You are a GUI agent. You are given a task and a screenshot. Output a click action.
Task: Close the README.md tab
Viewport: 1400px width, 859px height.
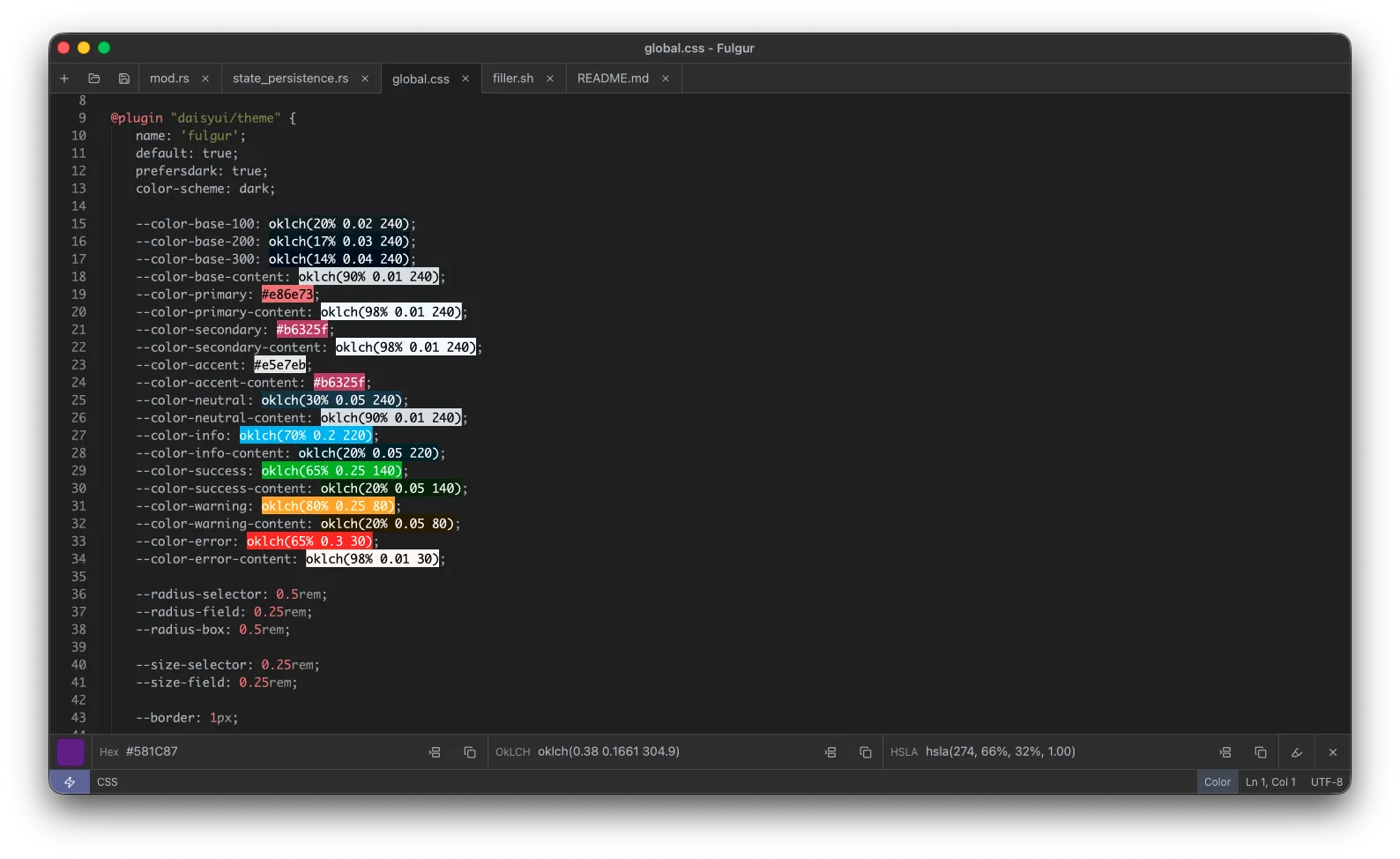tap(666, 78)
